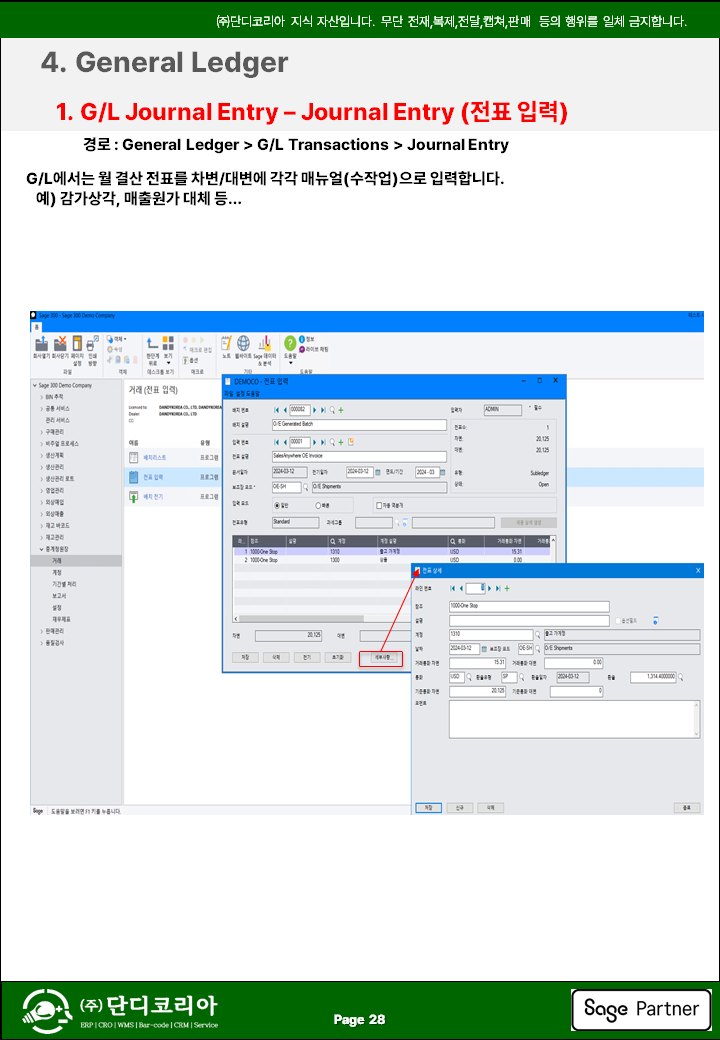Viewport: 720px width, 1040px height.
Task: Click the 전기 post button
Action: click(x=306, y=657)
